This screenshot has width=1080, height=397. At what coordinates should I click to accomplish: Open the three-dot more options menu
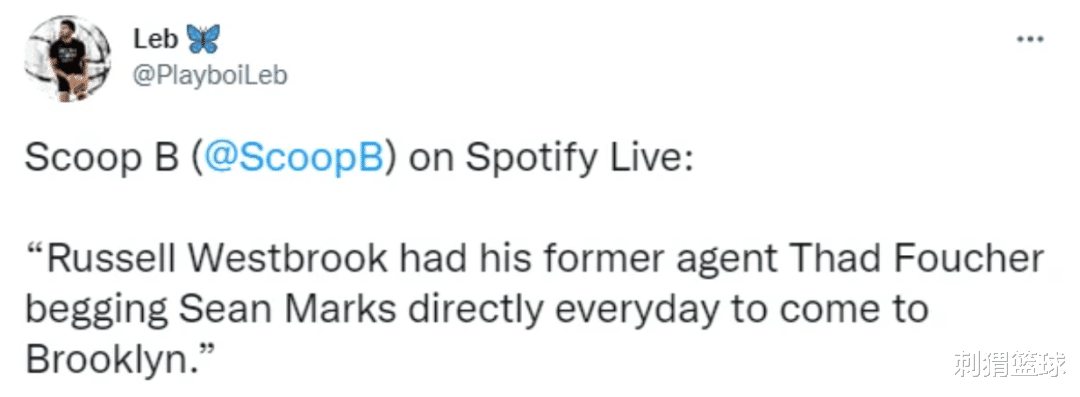click(1031, 39)
